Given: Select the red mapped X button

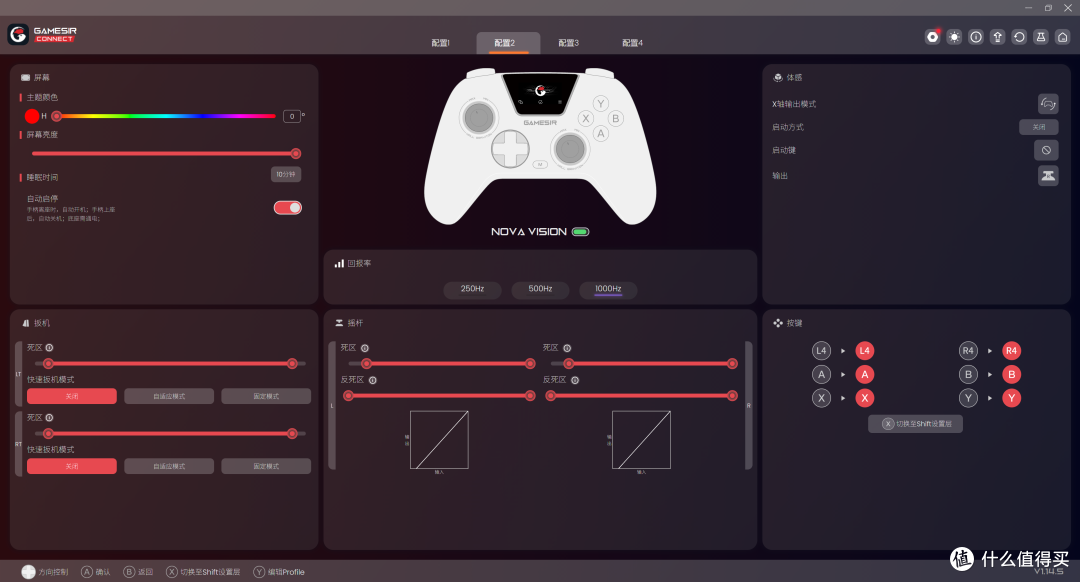Looking at the screenshot, I should pyautogui.click(x=864, y=398).
